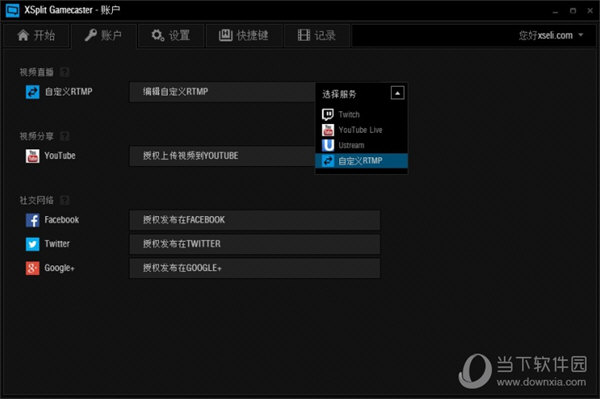Image resolution: width=600 pixels, height=399 pixels.
Task: Maximize the XSplit Gamecaster window
Action: coord(573,11)
